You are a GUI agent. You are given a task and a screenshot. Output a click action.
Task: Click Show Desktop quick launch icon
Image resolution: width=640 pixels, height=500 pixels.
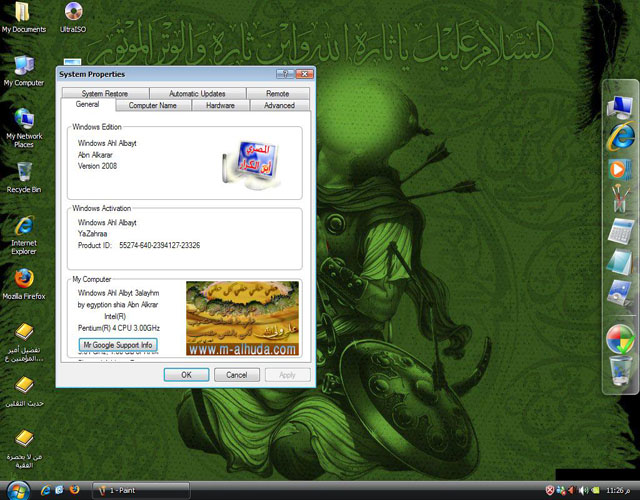(x=60, y=490)
